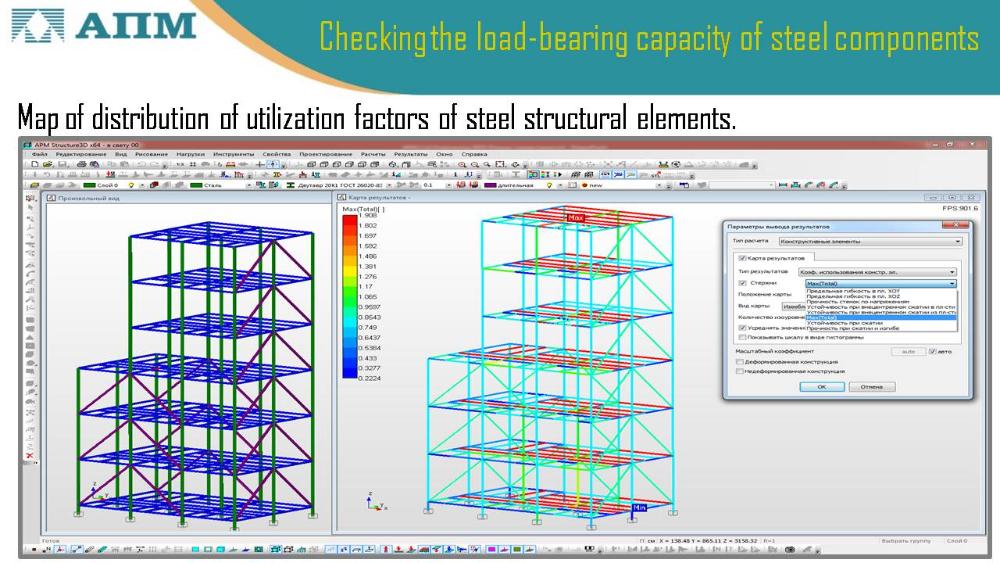Click the Zoom in magnifier icon

point(462,164)
